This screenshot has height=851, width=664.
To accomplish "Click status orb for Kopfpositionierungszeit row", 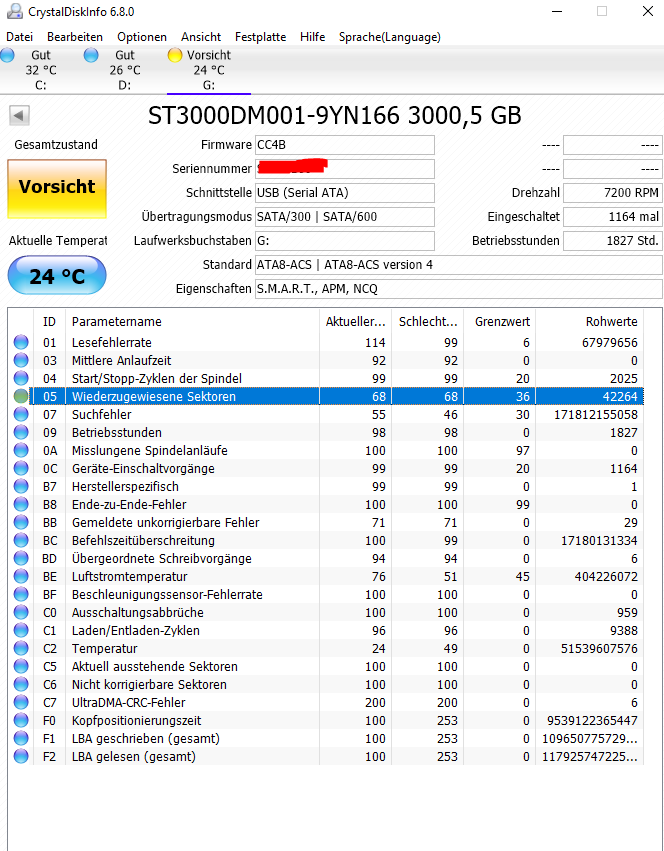I will [21, 720].
